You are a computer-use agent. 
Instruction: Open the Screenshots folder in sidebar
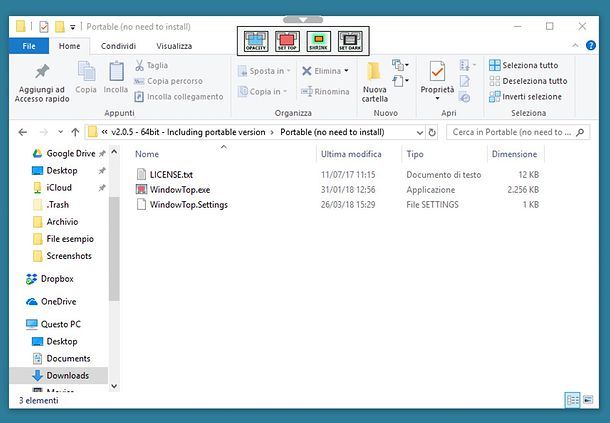pos(69,256)
